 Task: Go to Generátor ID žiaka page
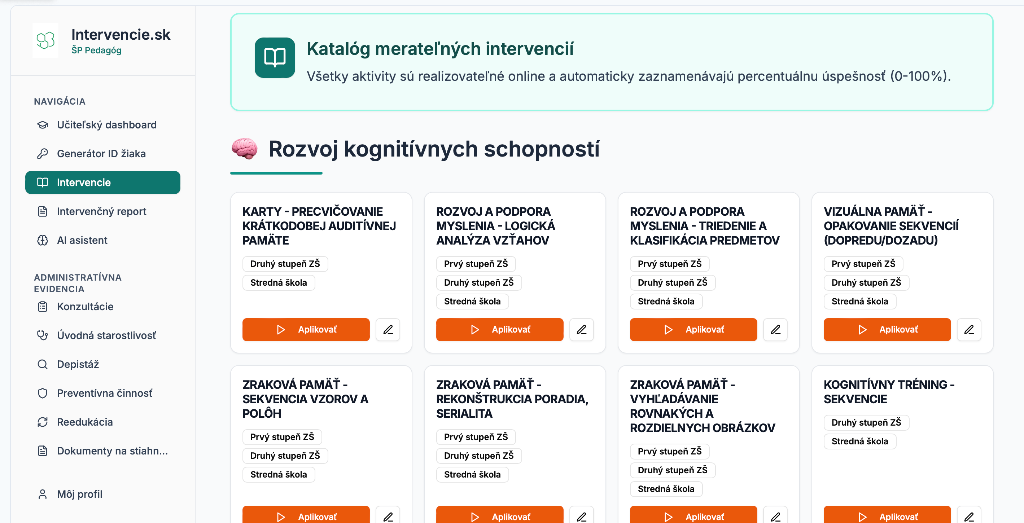[x=103, y=153]
